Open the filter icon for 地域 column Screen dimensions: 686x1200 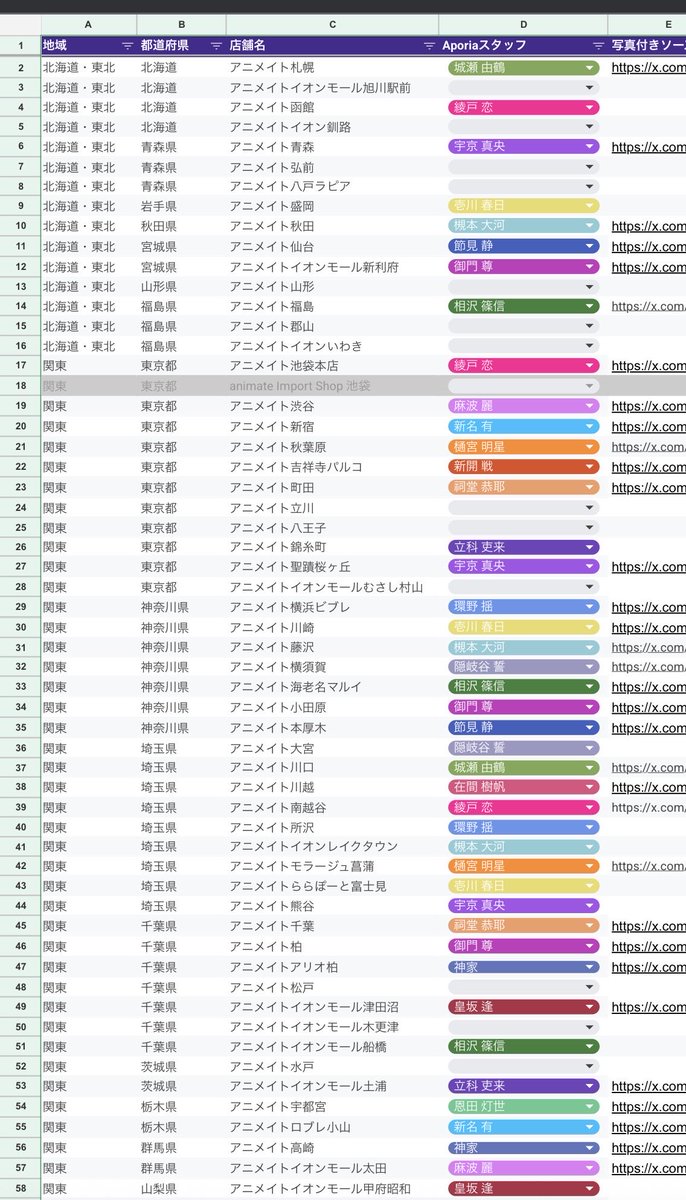click(x=127, y=45)
